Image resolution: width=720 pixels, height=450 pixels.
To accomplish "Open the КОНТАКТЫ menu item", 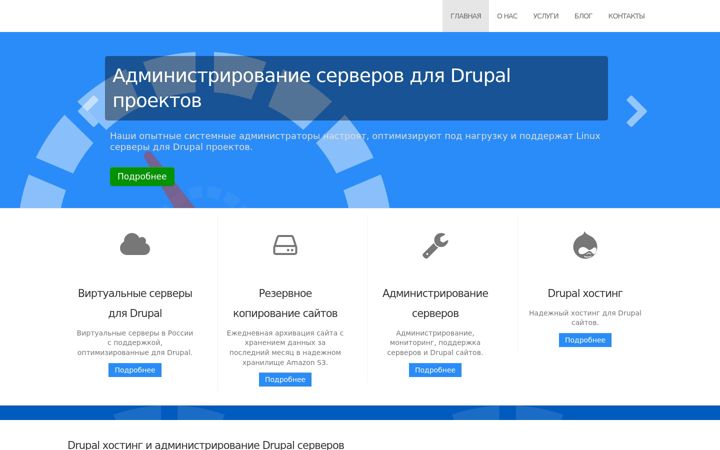I will [626, 16].
